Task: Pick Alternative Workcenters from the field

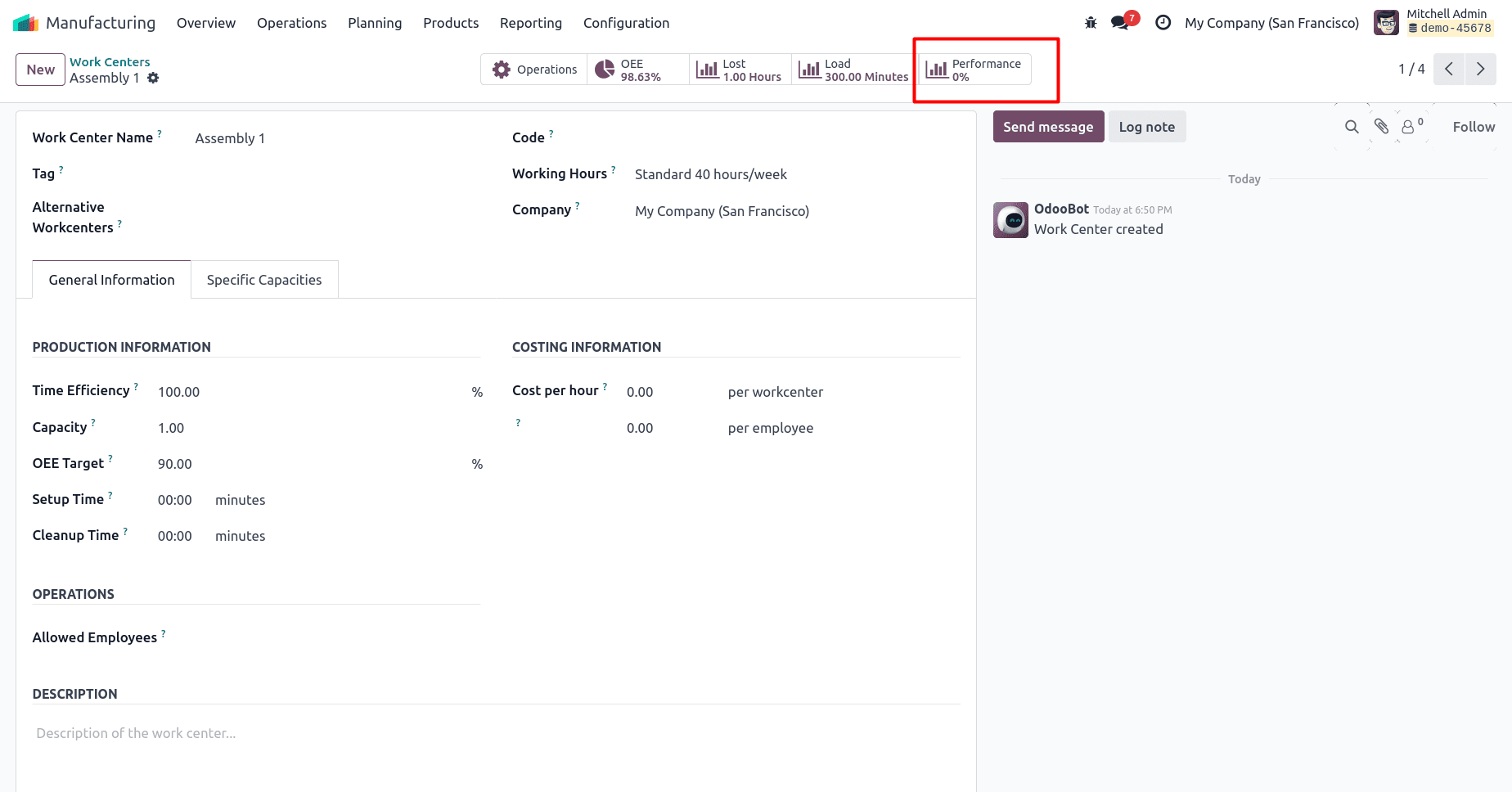Action: pyautogui.click(x=245, y=217)
